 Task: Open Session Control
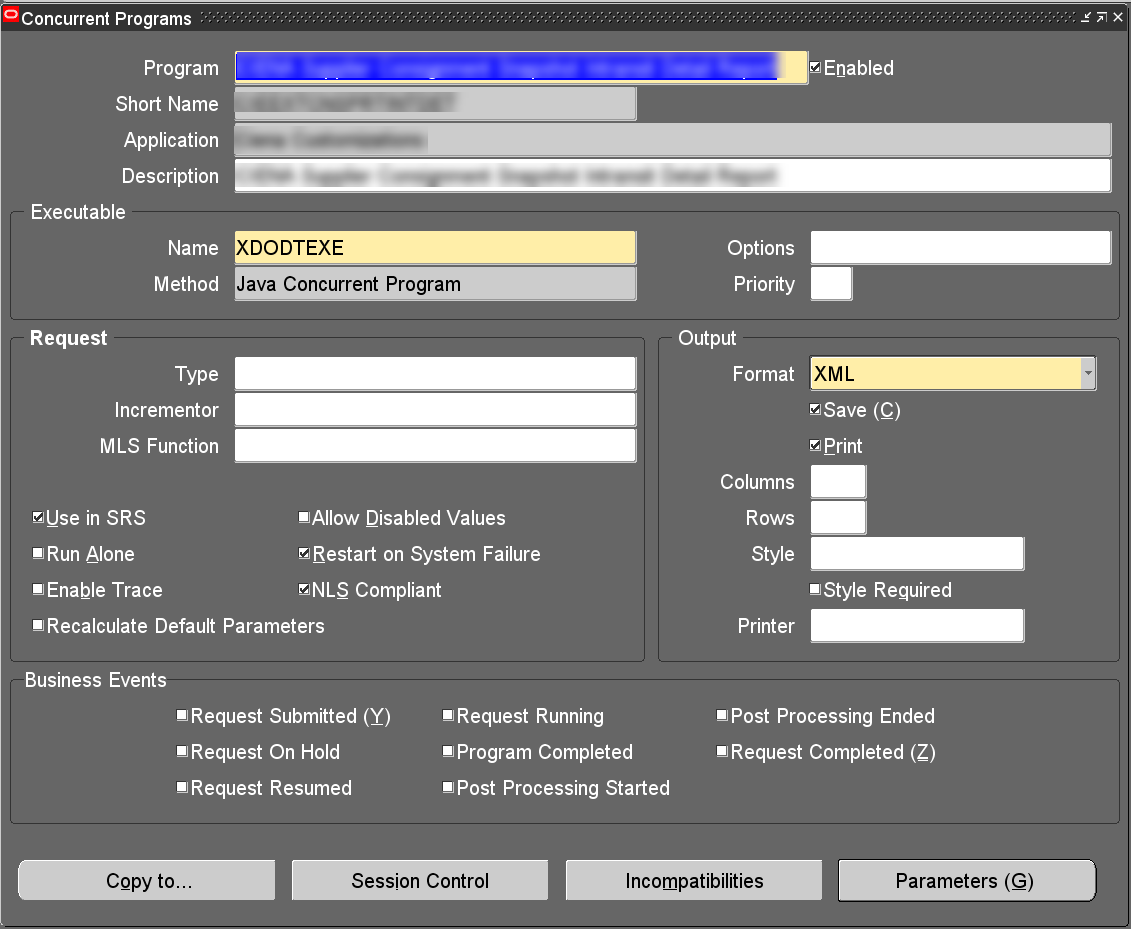pyautogui.click(x=420, y=881)
